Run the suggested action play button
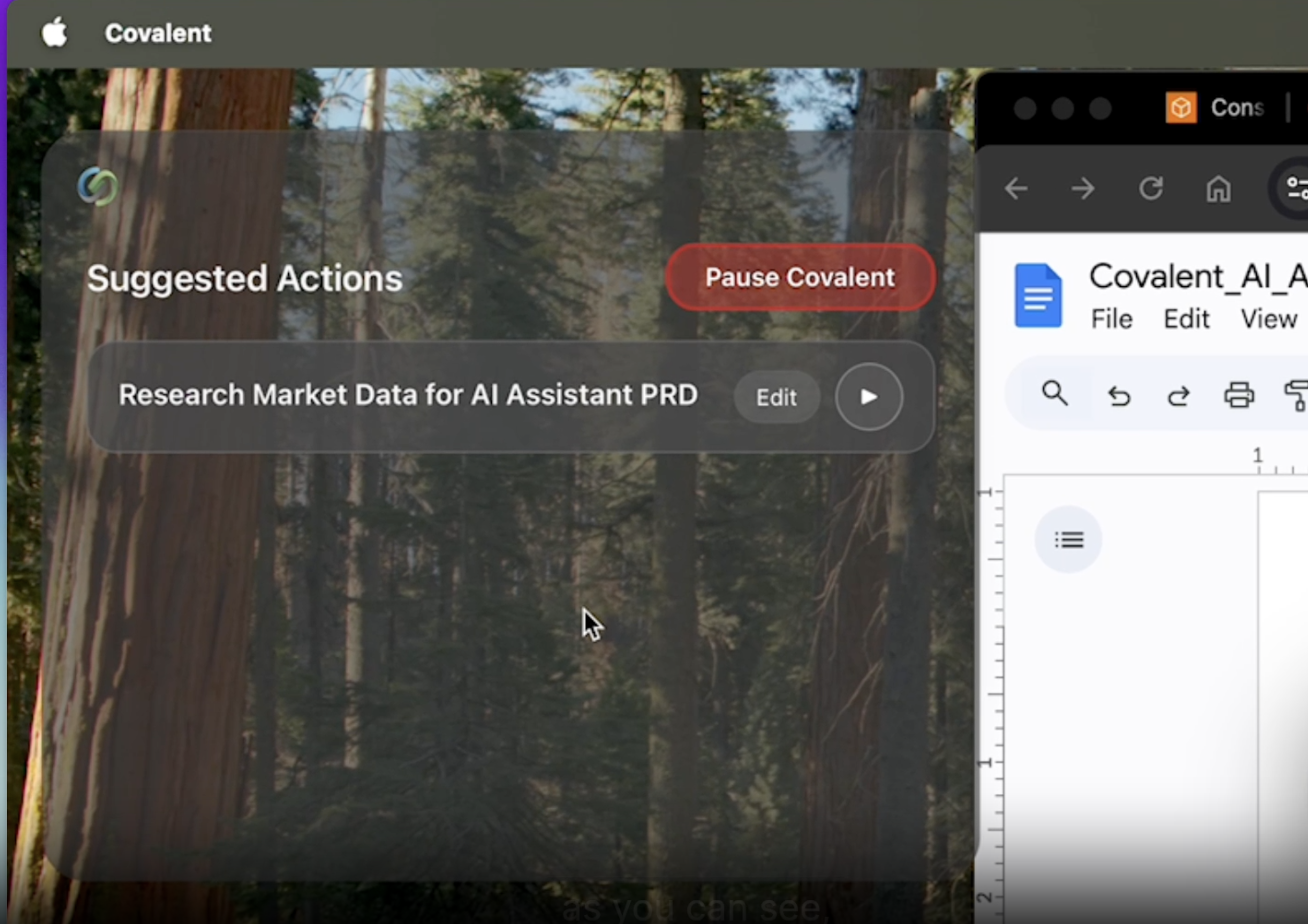This screenshot has width=1308, height=924. coord(868,396)
